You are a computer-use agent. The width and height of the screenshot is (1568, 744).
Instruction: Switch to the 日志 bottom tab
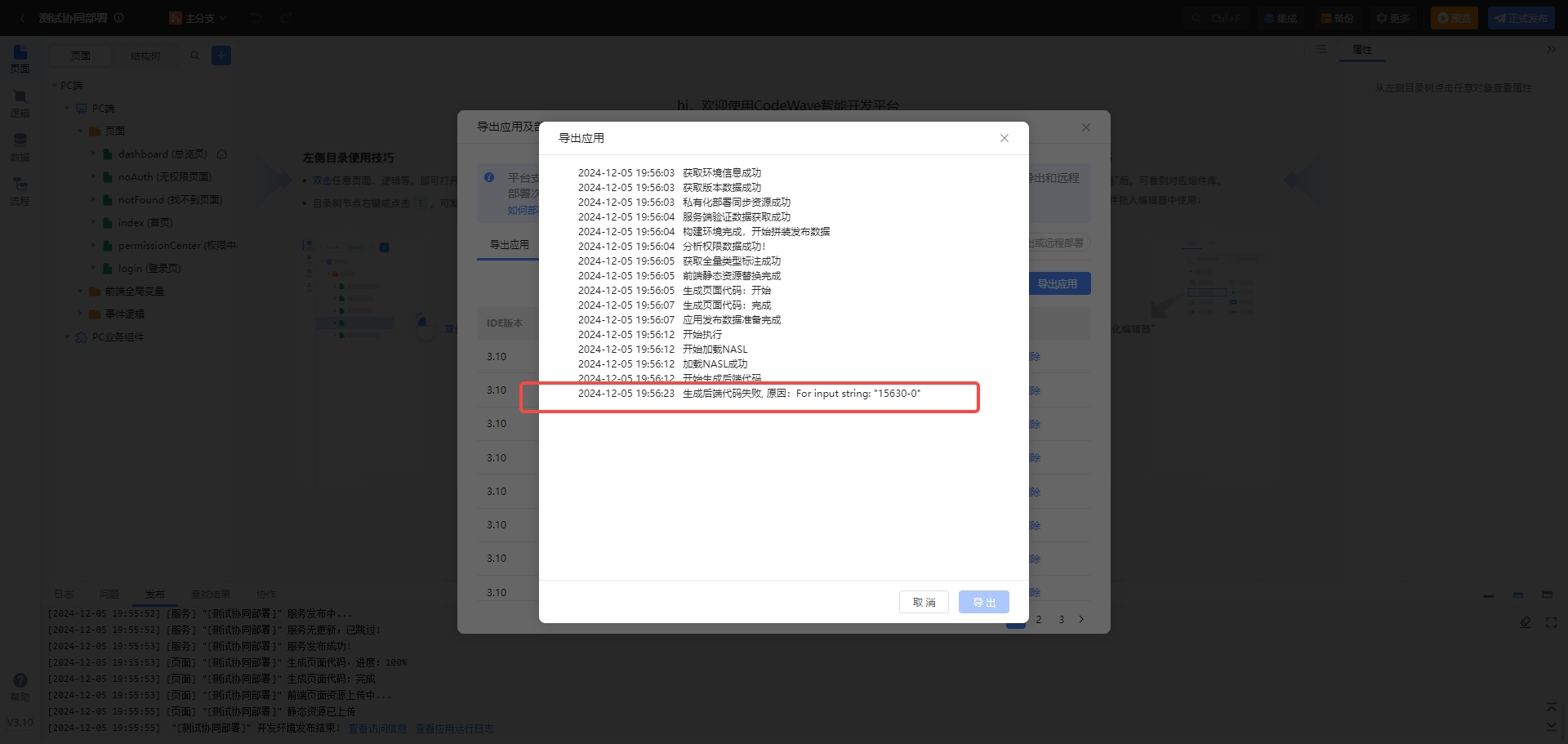64,594
